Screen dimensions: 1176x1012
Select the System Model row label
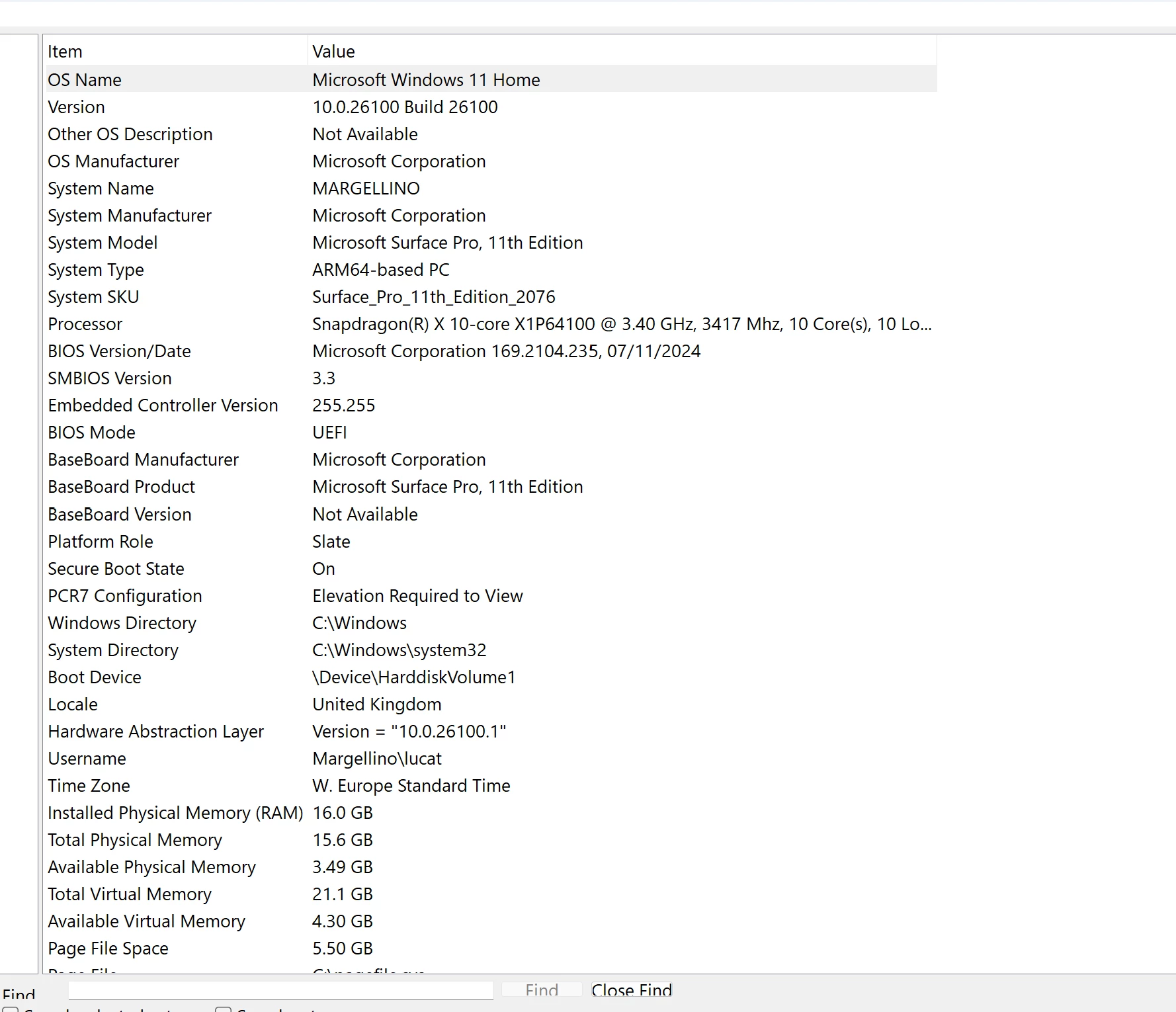pyautogui.click(x=103, y=243)
